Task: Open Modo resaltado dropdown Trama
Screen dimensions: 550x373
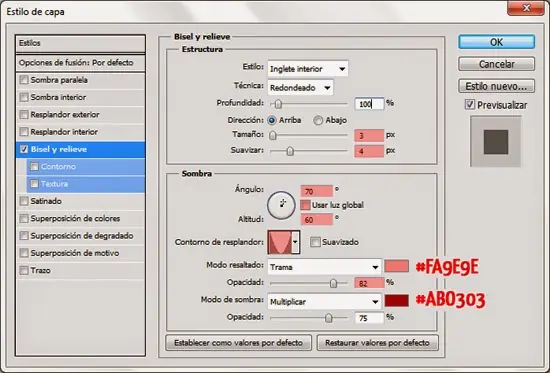Action: tap(324, 267)
